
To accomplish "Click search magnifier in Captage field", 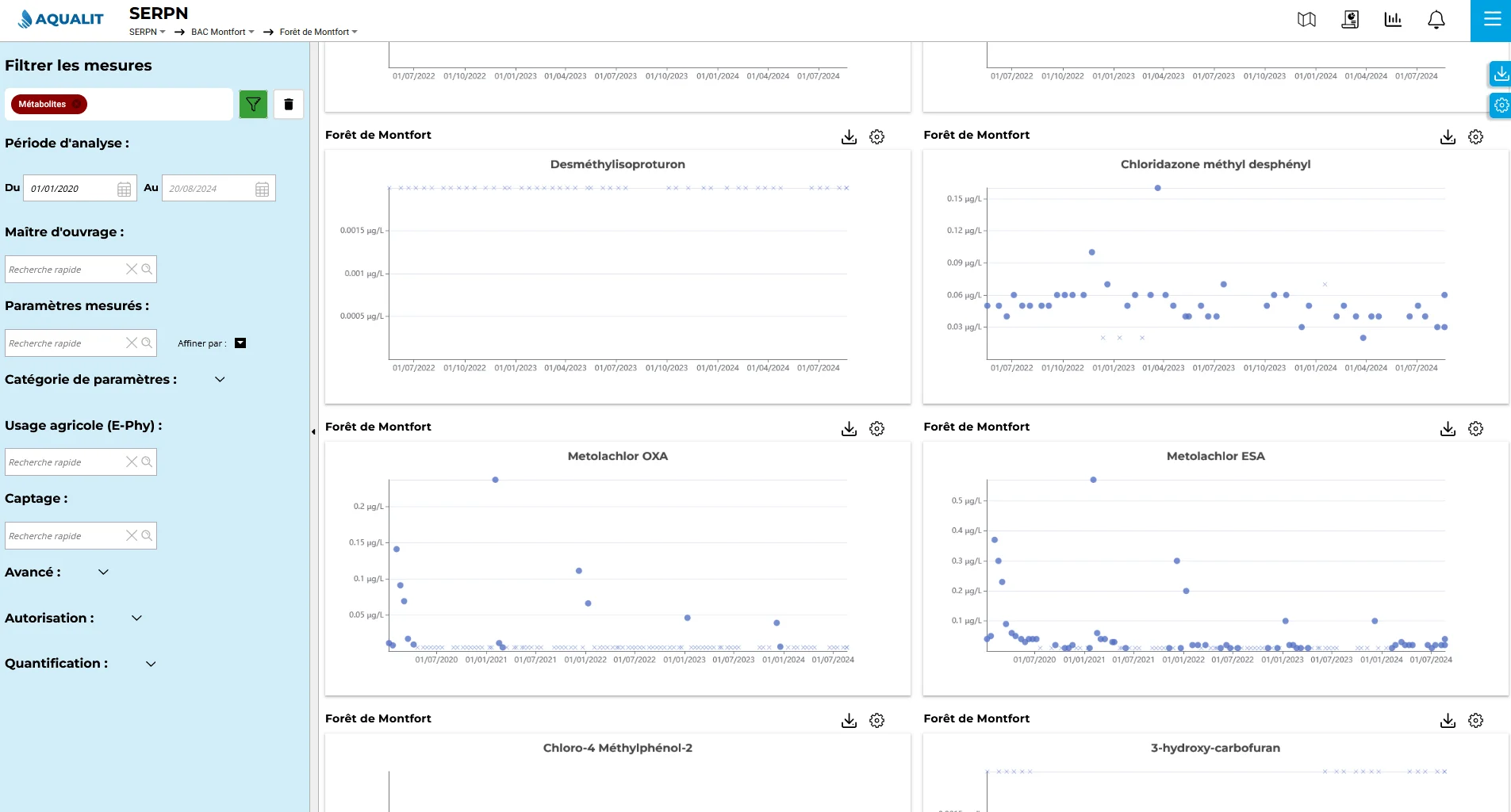I will coord(147,535).
